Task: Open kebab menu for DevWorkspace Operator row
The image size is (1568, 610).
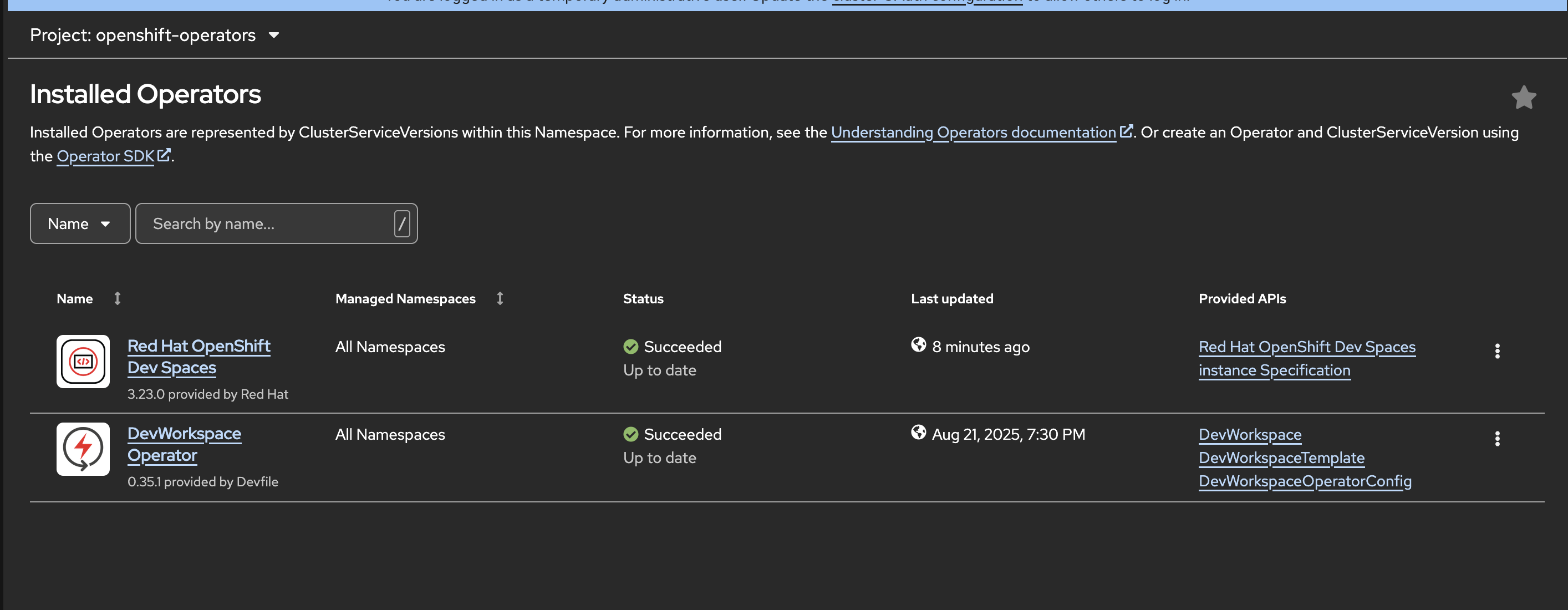Action: [x=1497, y=438]
